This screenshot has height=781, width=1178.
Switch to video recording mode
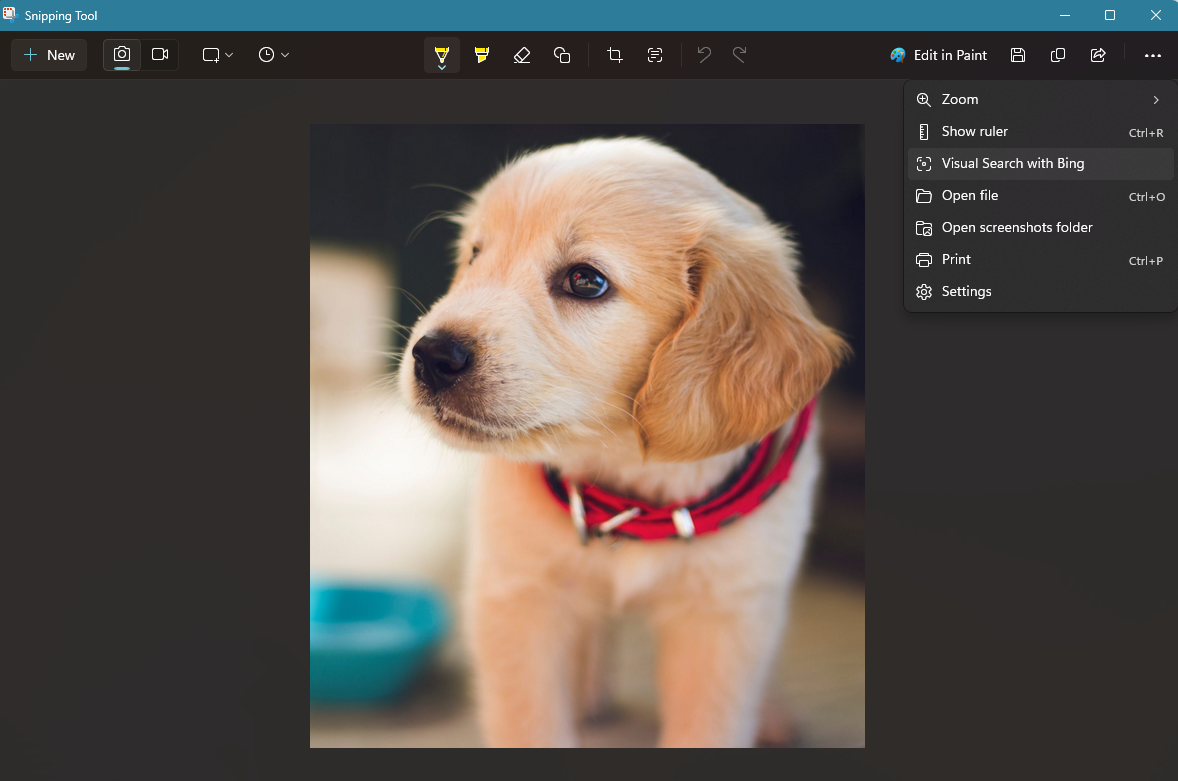click(x=159, y=55)
